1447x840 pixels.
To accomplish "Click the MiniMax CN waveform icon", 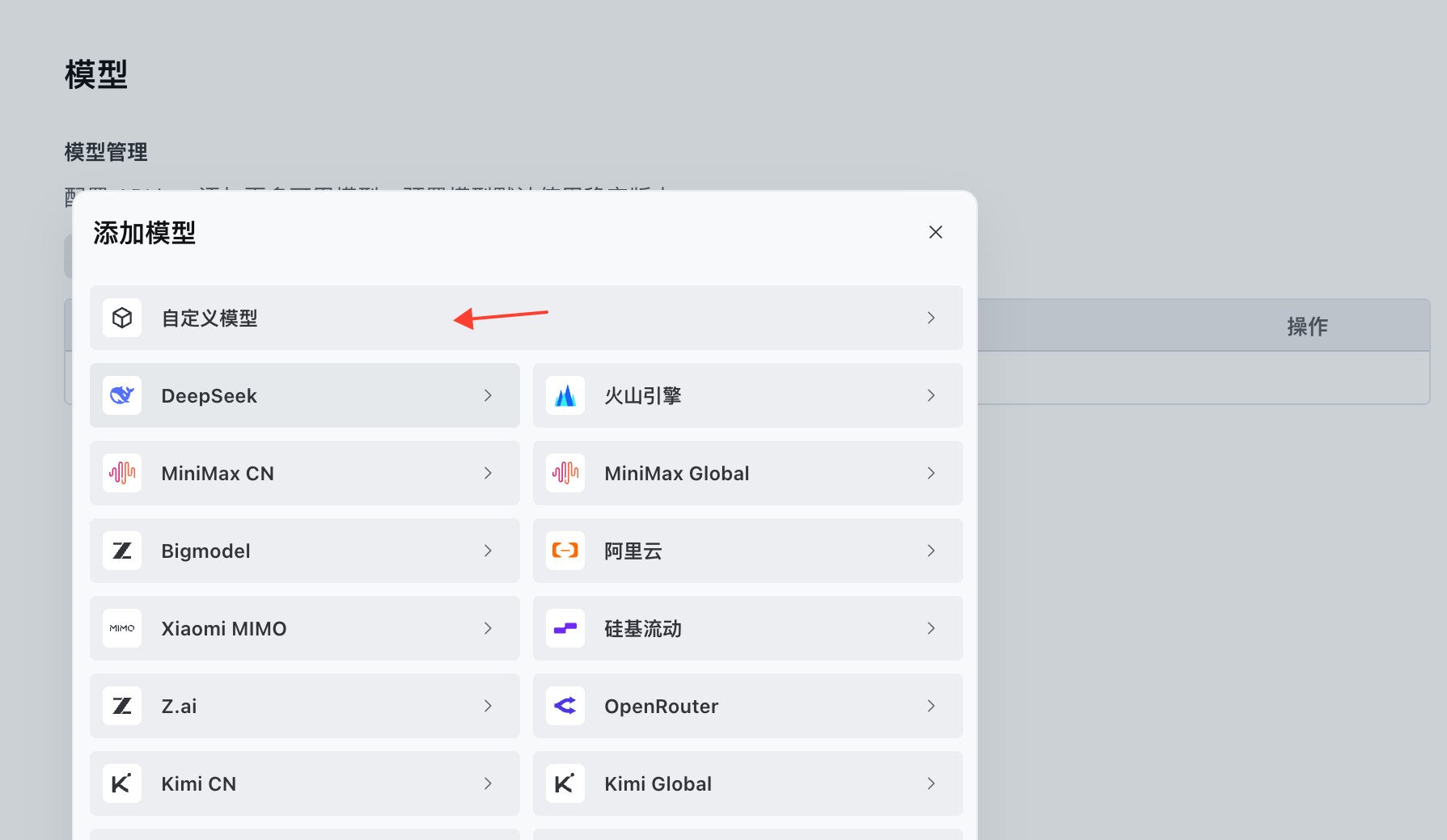I will 122,473.
